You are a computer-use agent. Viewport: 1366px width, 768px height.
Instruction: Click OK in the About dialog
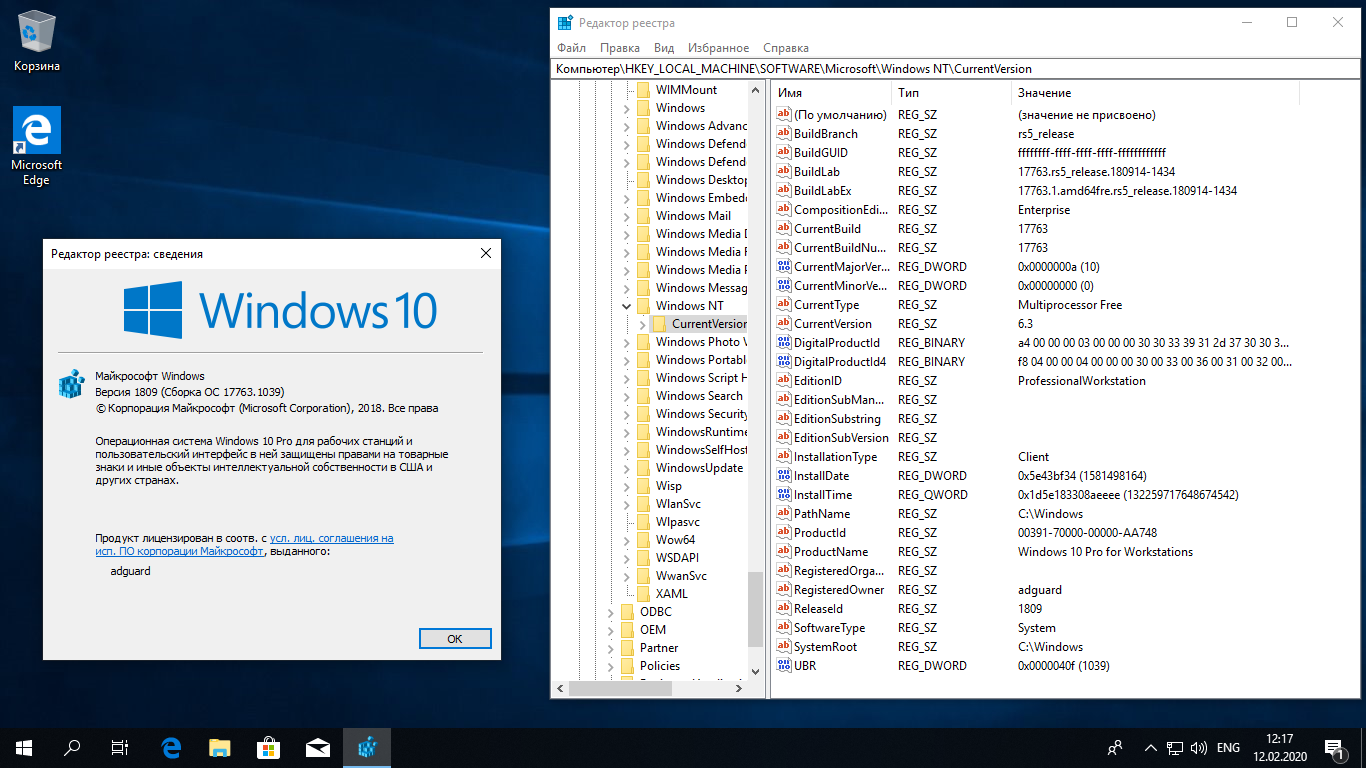pyautogui.click(x=455, y=638)
